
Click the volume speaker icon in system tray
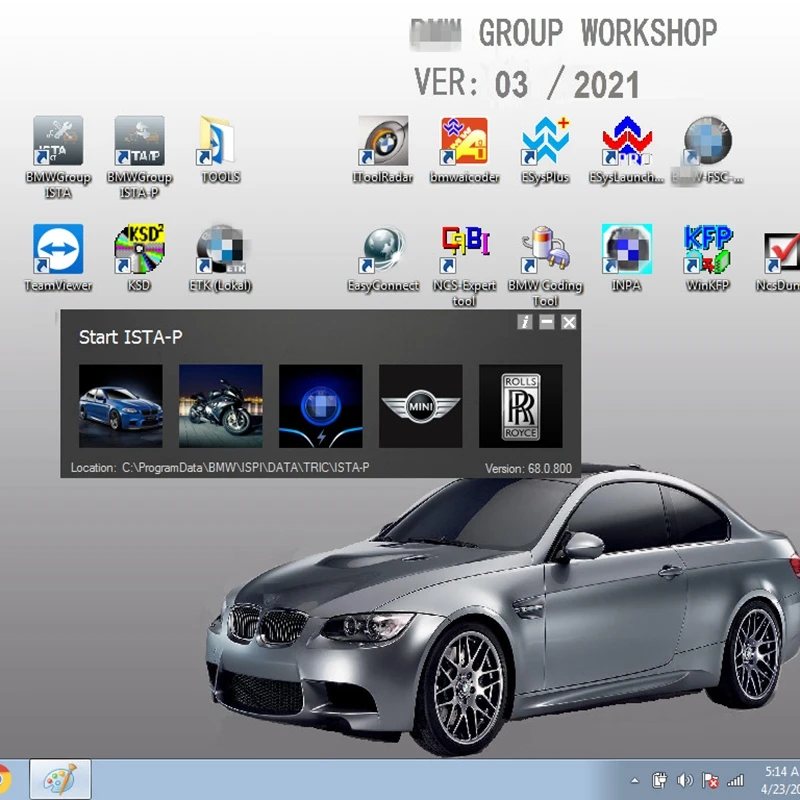686,780
